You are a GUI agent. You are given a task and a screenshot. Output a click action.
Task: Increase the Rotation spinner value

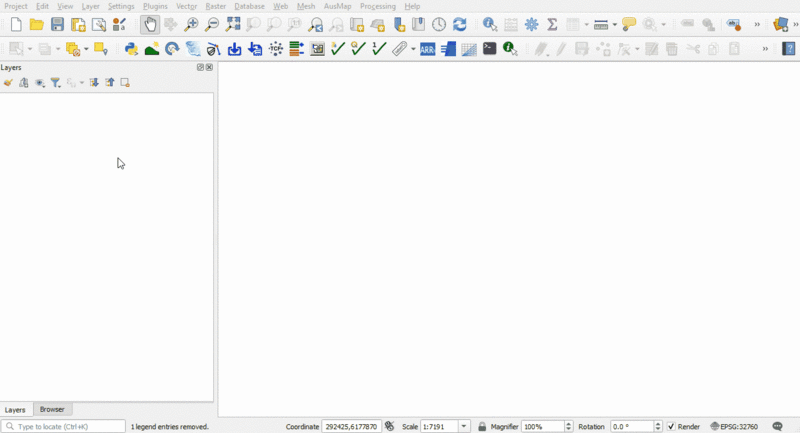click(658, 424)
